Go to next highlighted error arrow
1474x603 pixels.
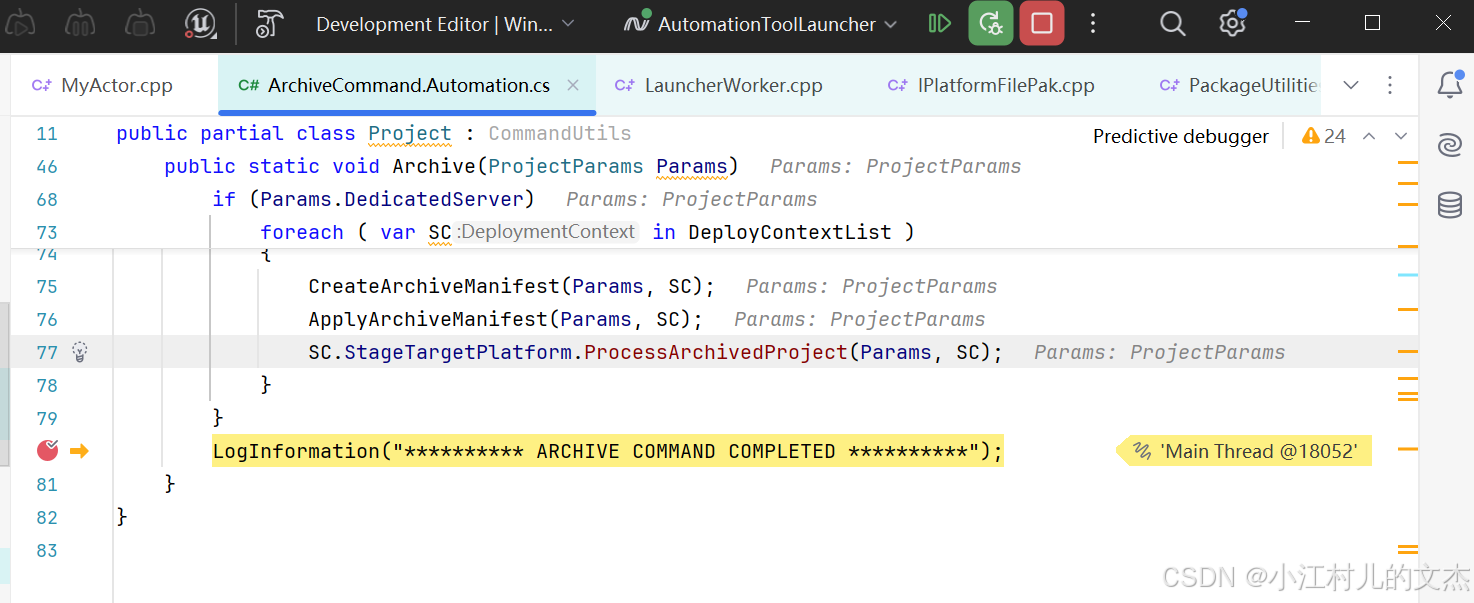click(1401, 137)
